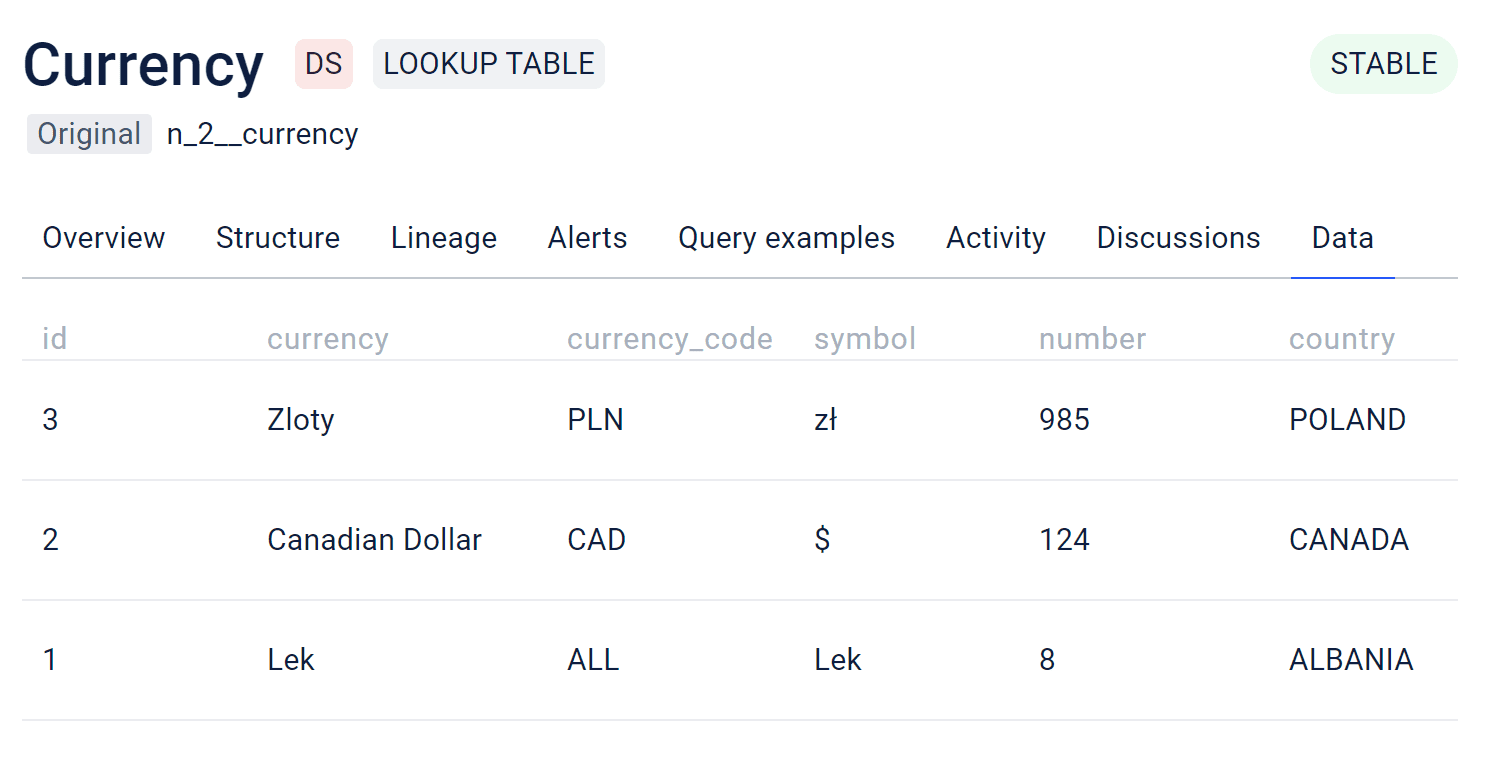The height and width of the screenshot is (777, 1490).
Task: Click the currency column header
Action: pyautogui.click(x=327, y=339)
